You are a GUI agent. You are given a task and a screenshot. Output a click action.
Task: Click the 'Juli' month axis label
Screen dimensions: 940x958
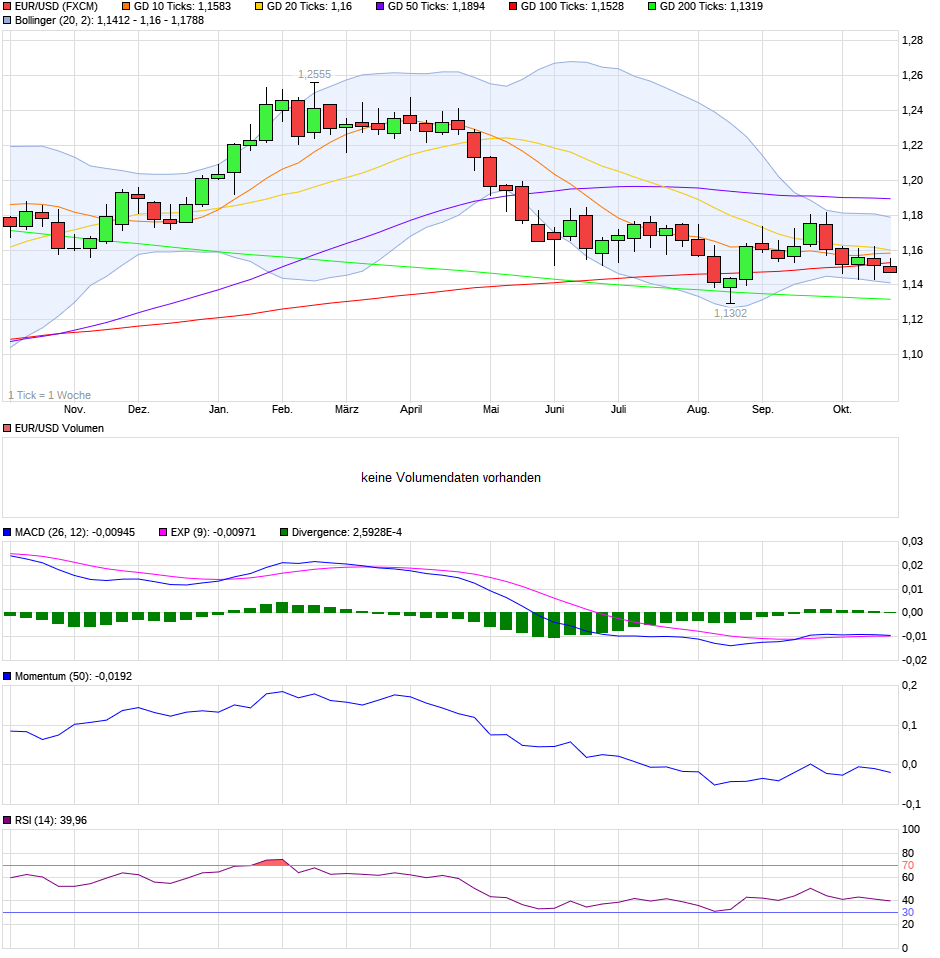click(619, 410)
